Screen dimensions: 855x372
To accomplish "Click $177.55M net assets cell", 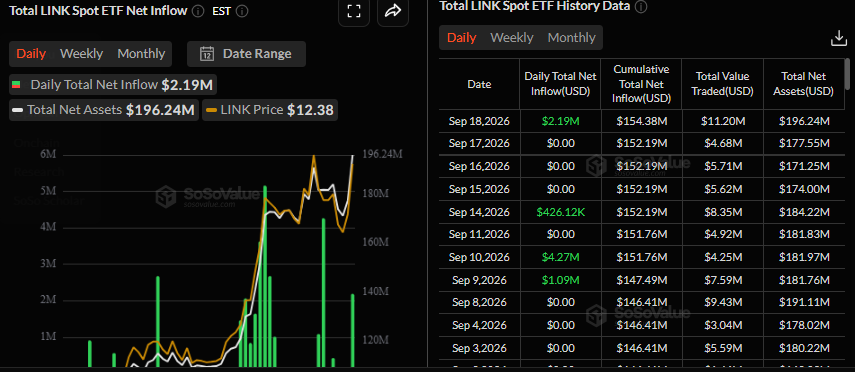I will [x=804, y=143].
